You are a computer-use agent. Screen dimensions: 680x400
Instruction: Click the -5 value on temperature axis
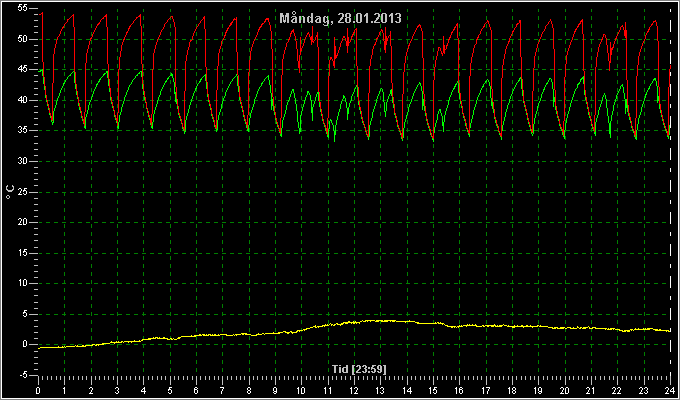[x=24, y=375]
